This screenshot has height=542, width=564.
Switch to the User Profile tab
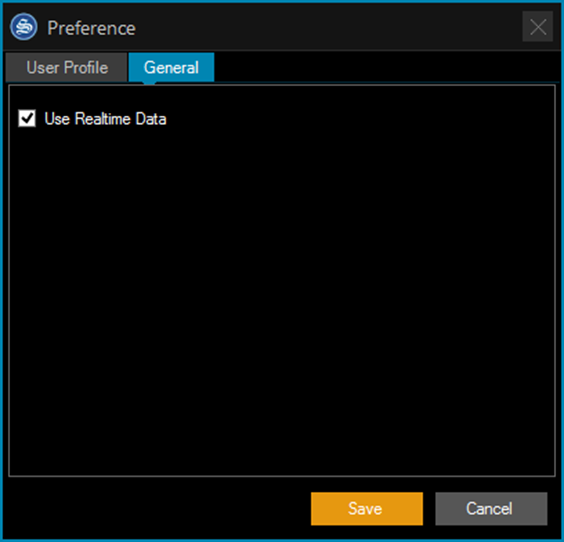point(67,67)
